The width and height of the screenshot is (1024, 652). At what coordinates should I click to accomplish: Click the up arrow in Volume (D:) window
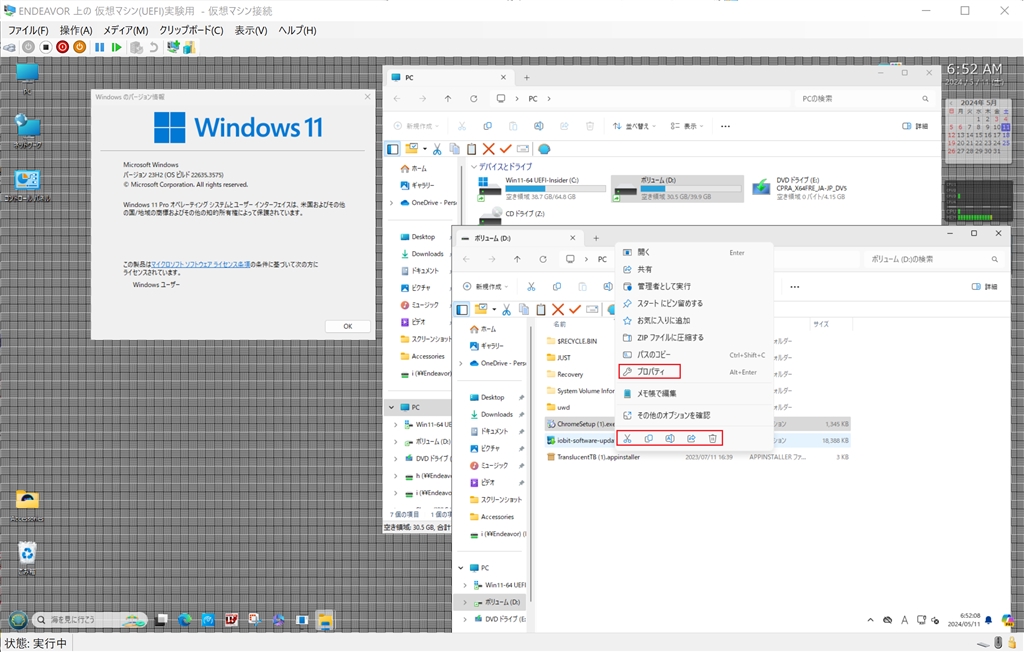517,259
